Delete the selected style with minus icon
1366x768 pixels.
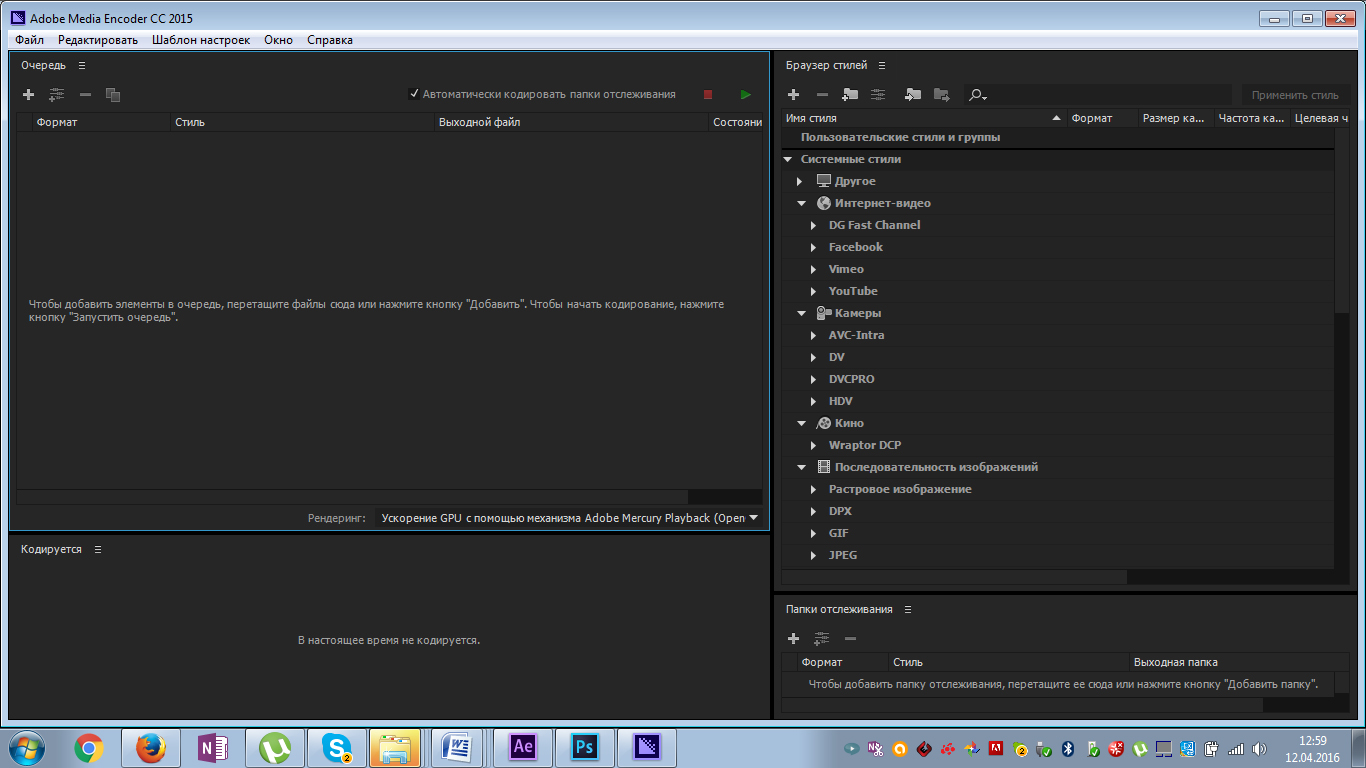click(822, 95)
